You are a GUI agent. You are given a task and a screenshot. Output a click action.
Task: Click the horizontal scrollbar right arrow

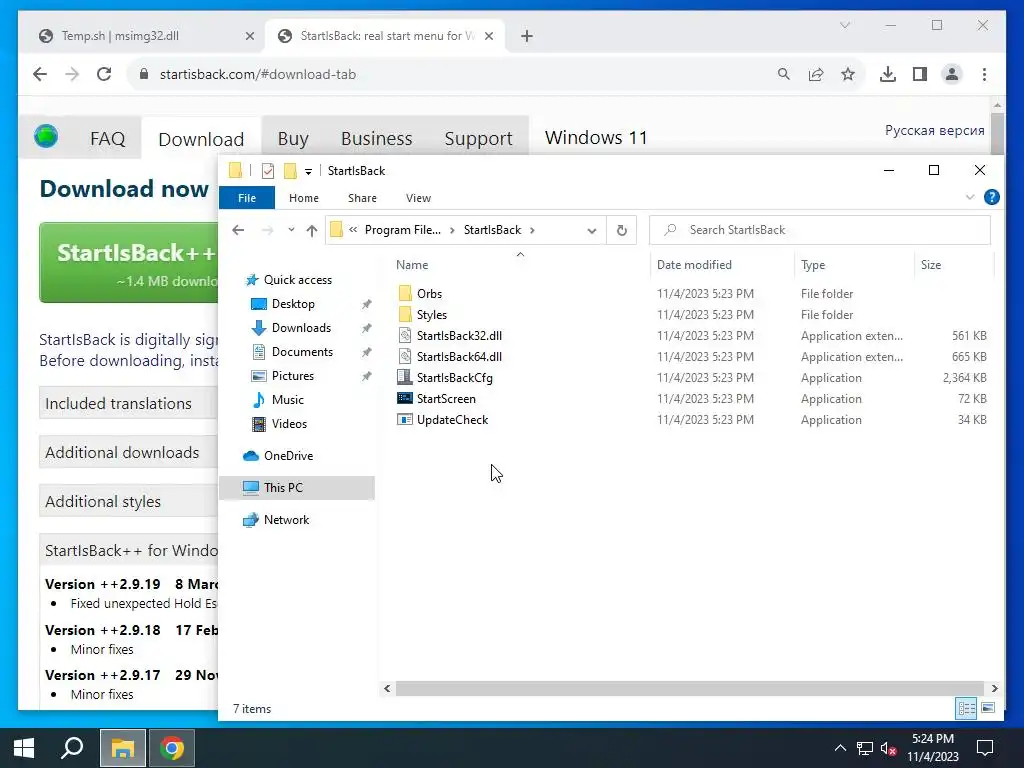coord(994,688)
